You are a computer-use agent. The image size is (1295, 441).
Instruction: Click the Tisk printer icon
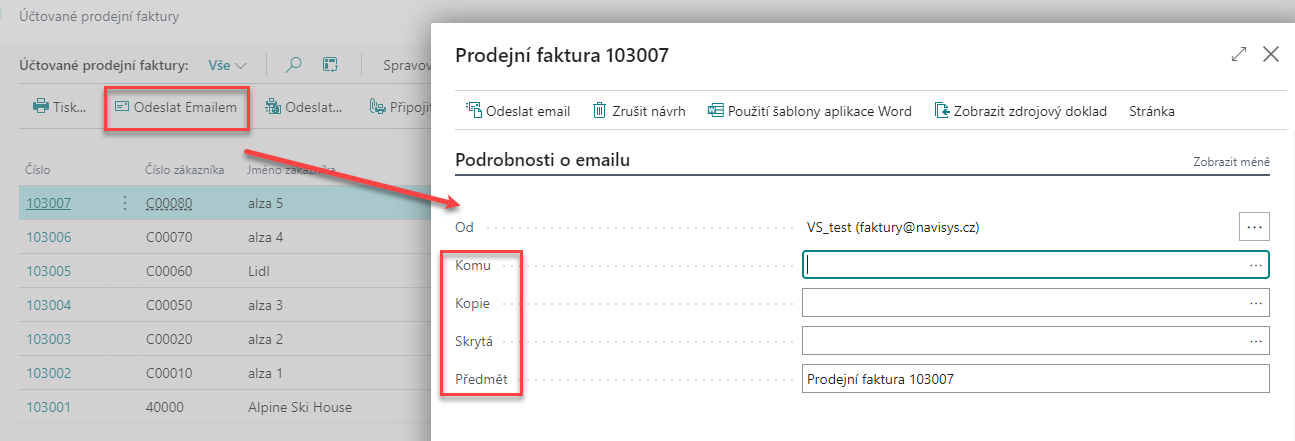coord(41,106)
